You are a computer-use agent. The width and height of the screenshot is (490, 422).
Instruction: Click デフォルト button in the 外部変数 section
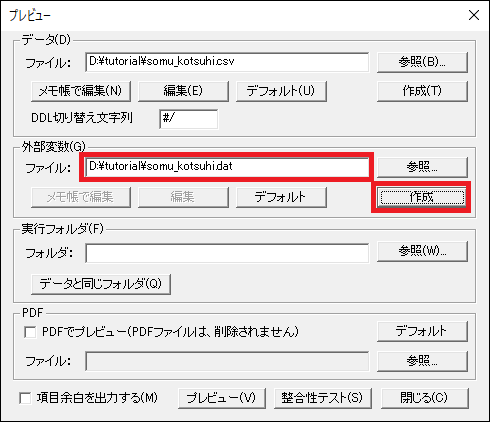281,197
